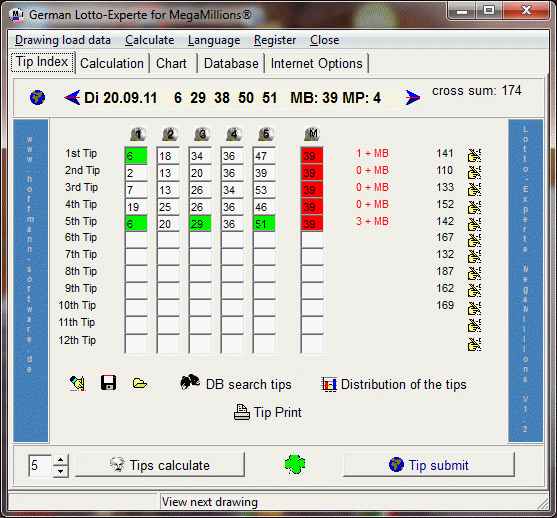
Task: Click the hand icon next to sum 141
Action: (x=474, y=155)
